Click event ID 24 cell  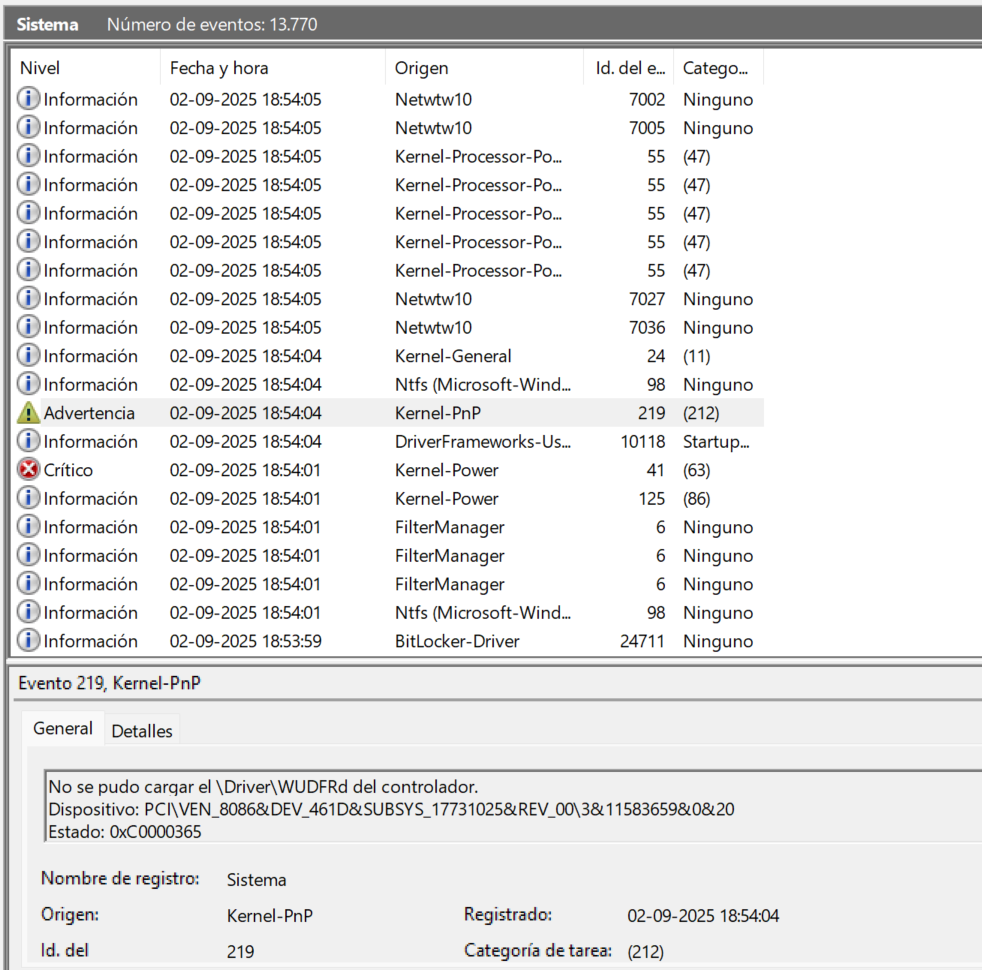[x=656, y=356]
